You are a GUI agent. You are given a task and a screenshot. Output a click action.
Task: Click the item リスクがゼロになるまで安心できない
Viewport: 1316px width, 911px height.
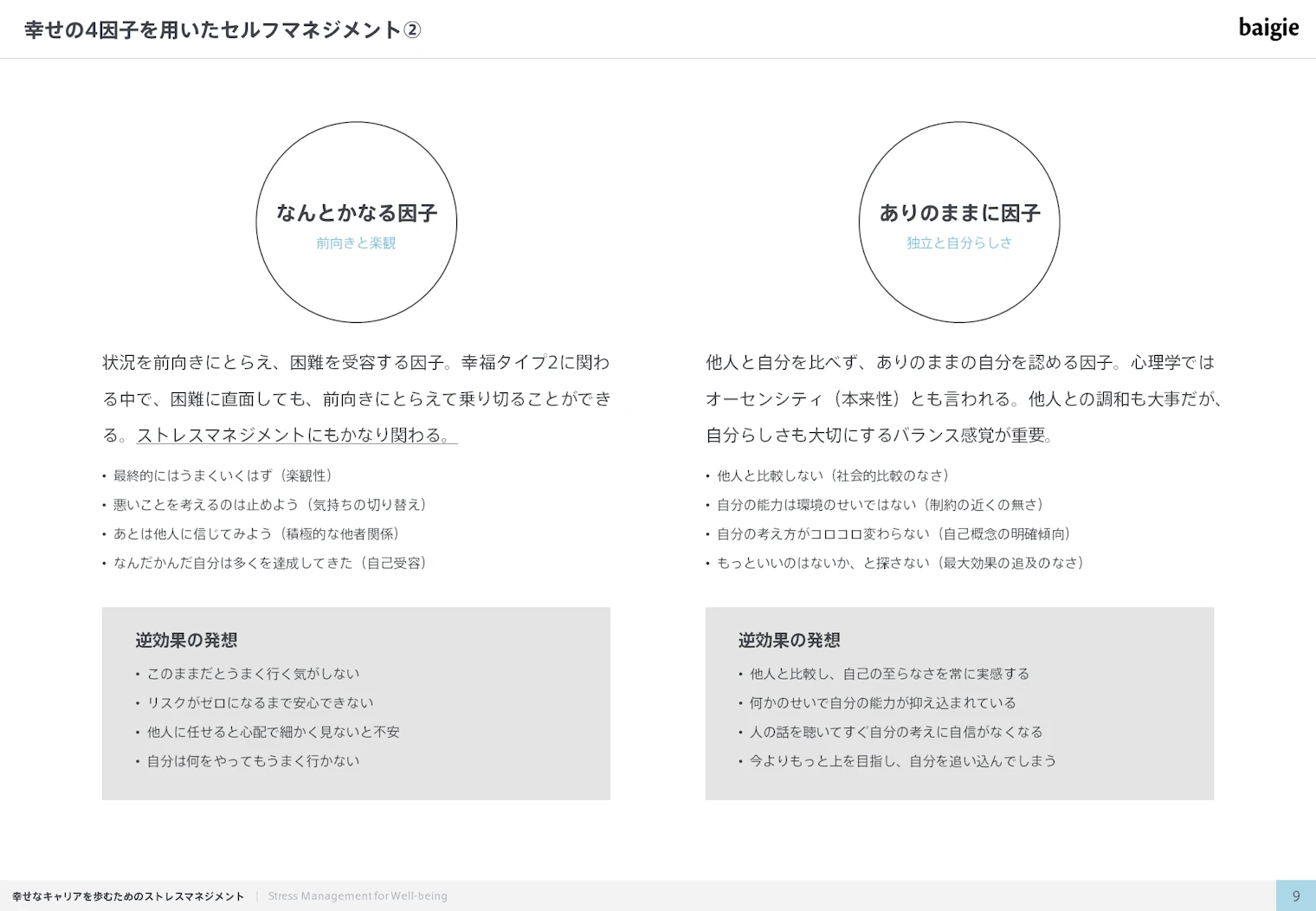click(255, 703)
